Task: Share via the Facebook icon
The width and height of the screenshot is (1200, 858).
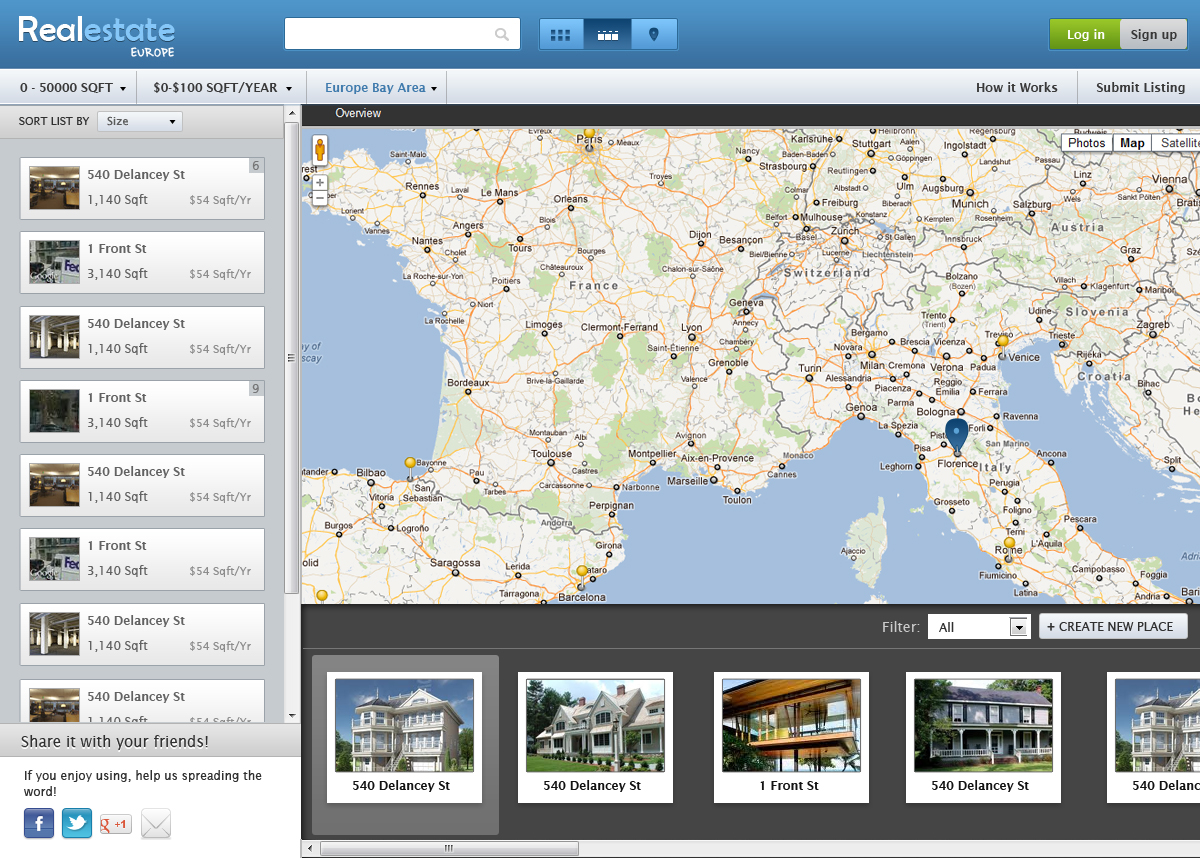Action: click(39, 823)
